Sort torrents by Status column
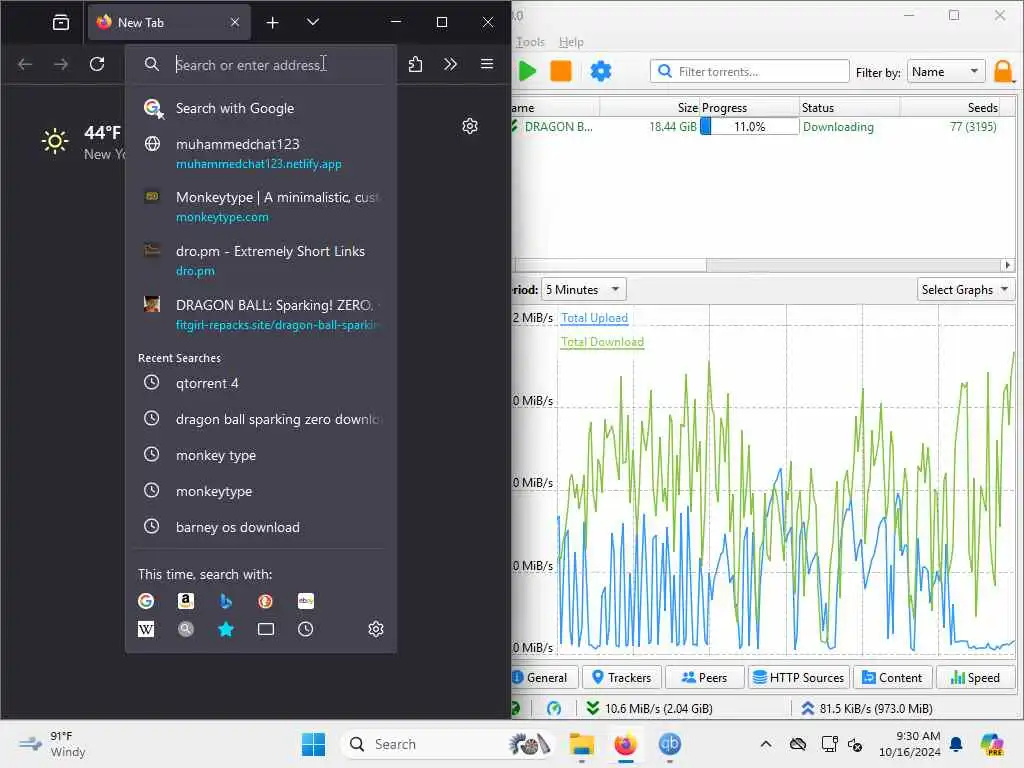The height and width of the screenshot is (768, 1024). (x=850, y=107)
